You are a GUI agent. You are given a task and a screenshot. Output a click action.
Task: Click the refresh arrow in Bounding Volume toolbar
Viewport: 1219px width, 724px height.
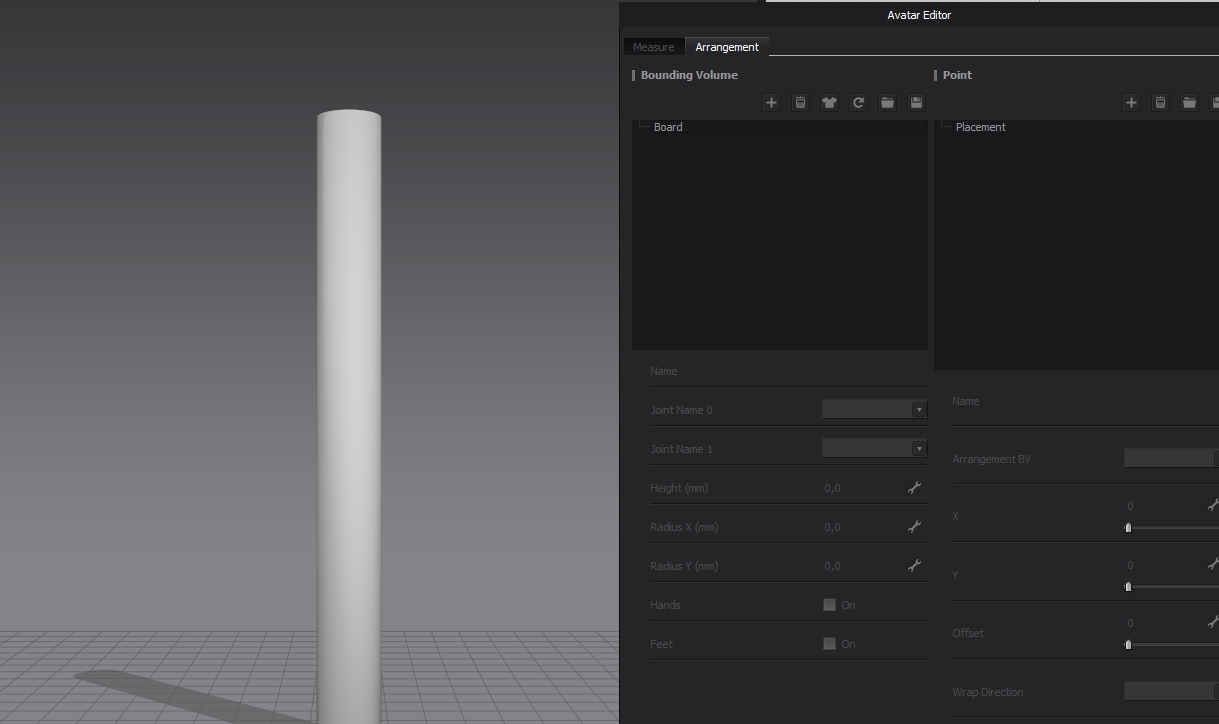[x=858, y=103]
